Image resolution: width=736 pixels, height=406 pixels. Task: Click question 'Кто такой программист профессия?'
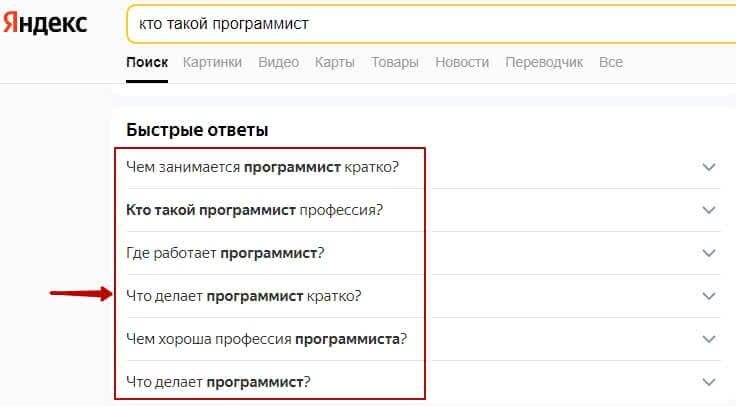point(254,210)
